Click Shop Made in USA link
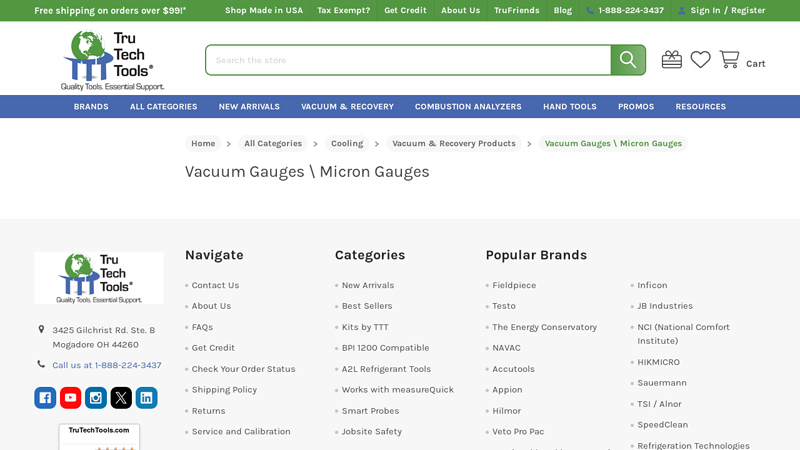800x450 pixels. [264, 10]
